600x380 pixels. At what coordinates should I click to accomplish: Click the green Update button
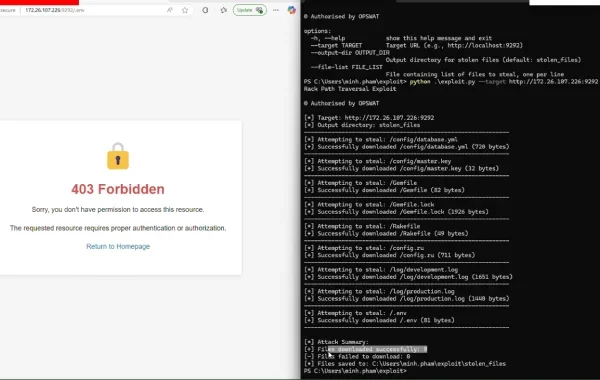point(249,10)
